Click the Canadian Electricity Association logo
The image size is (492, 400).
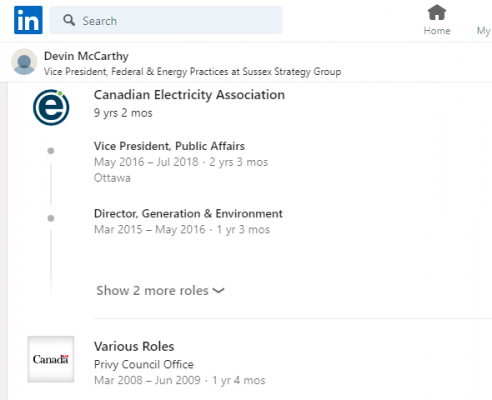51,107
